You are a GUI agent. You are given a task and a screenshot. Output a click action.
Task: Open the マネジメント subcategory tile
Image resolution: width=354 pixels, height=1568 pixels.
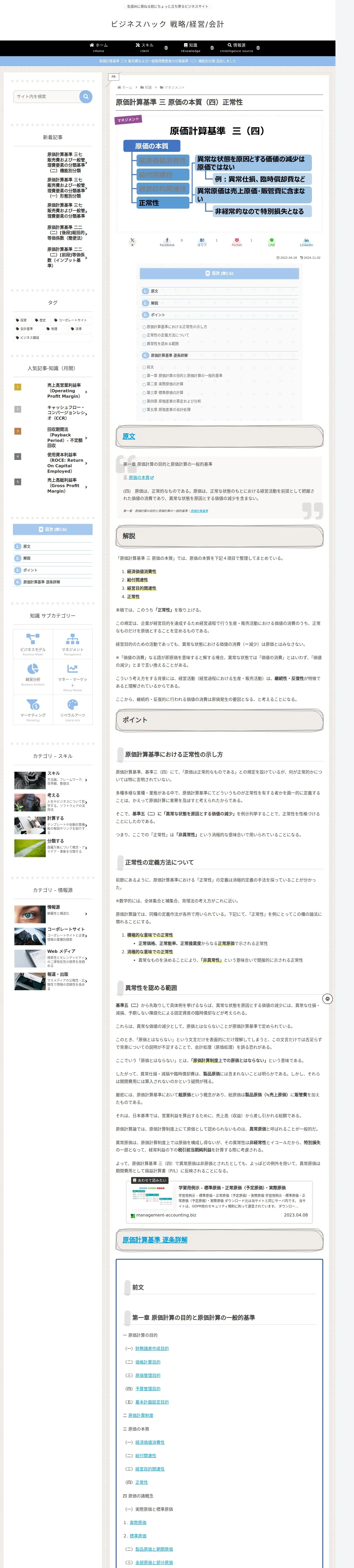[72, 643]
